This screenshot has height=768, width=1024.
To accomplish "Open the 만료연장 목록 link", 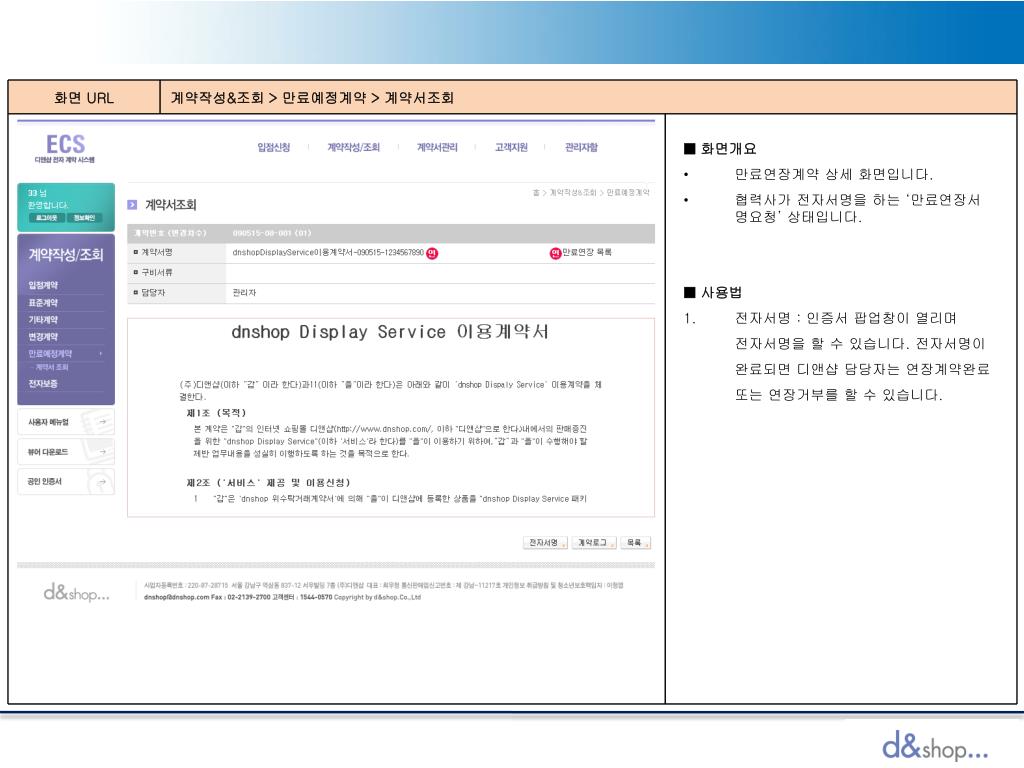I will 587,252.
